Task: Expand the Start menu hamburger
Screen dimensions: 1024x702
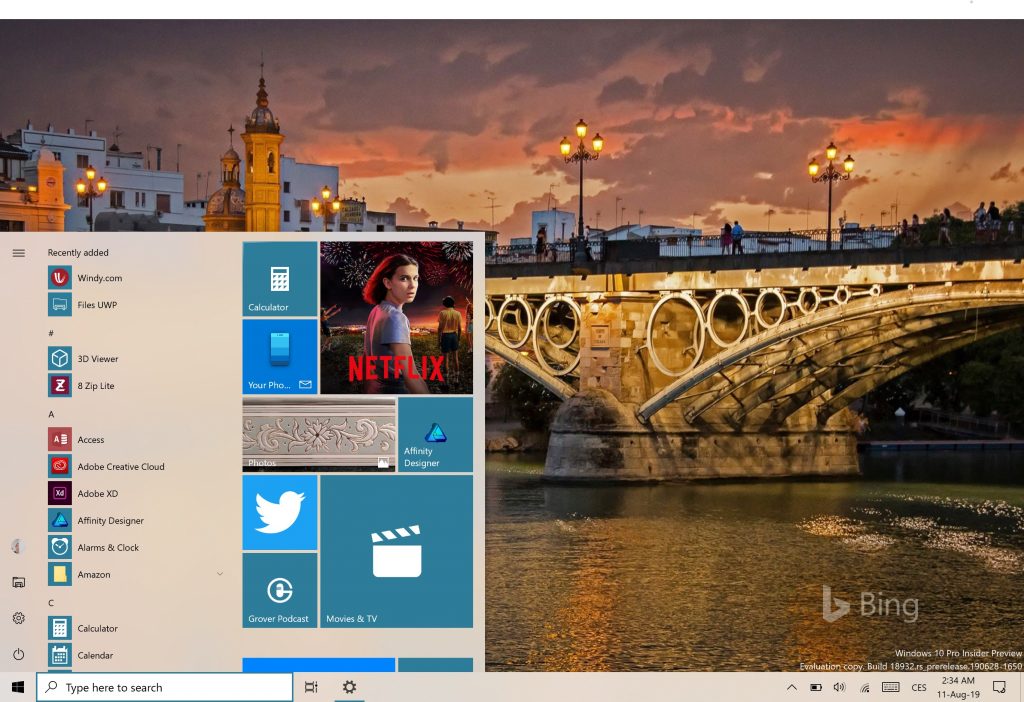Action: click(x=19, y=253)
